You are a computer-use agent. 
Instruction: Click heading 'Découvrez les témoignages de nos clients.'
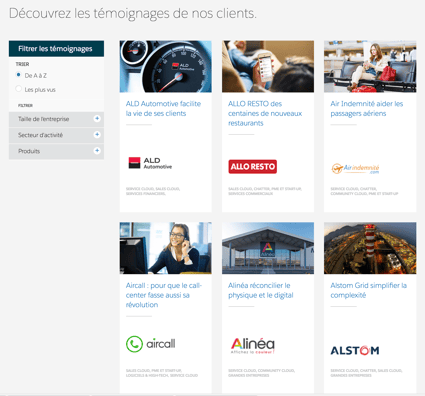[x=133, y=14]
